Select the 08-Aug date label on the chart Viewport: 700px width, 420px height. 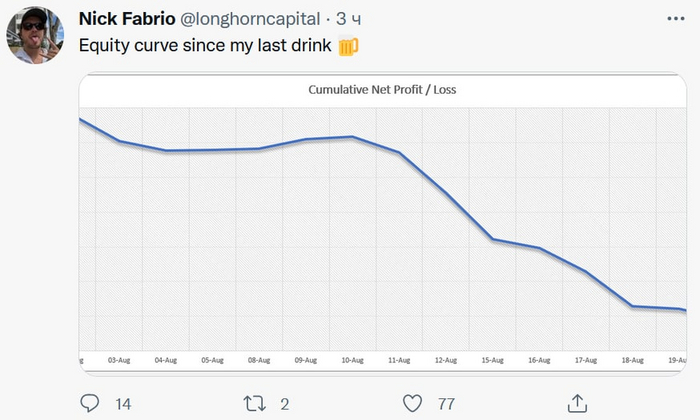pyautogui.click(x=259, y=358)
